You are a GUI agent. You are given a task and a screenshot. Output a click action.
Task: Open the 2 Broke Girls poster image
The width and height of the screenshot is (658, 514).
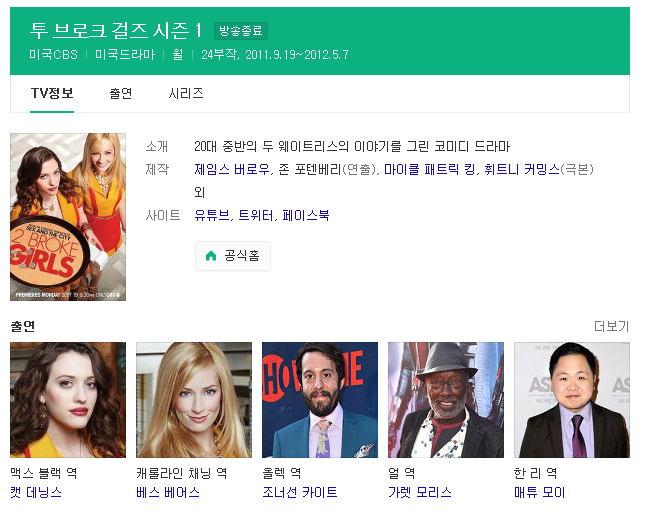(x=68, y=217)
